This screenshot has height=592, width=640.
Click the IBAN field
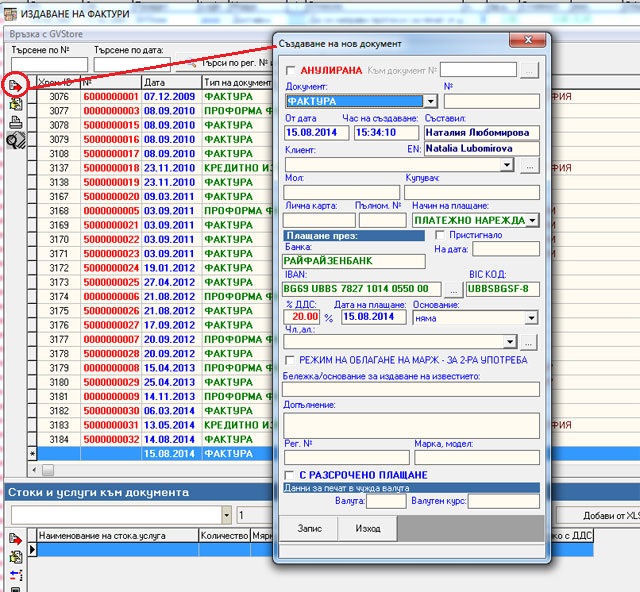click(362, 289)
